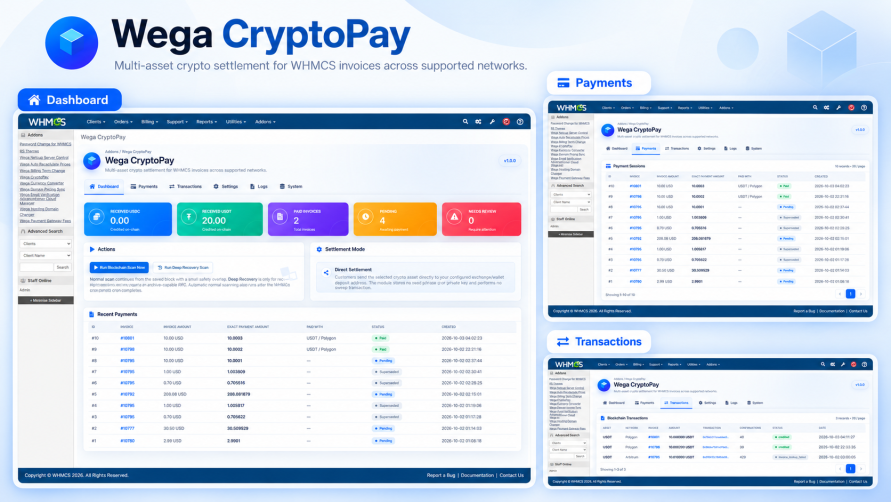
Task: Click the document icon on the Paid Invoices card
Action: 280,217
